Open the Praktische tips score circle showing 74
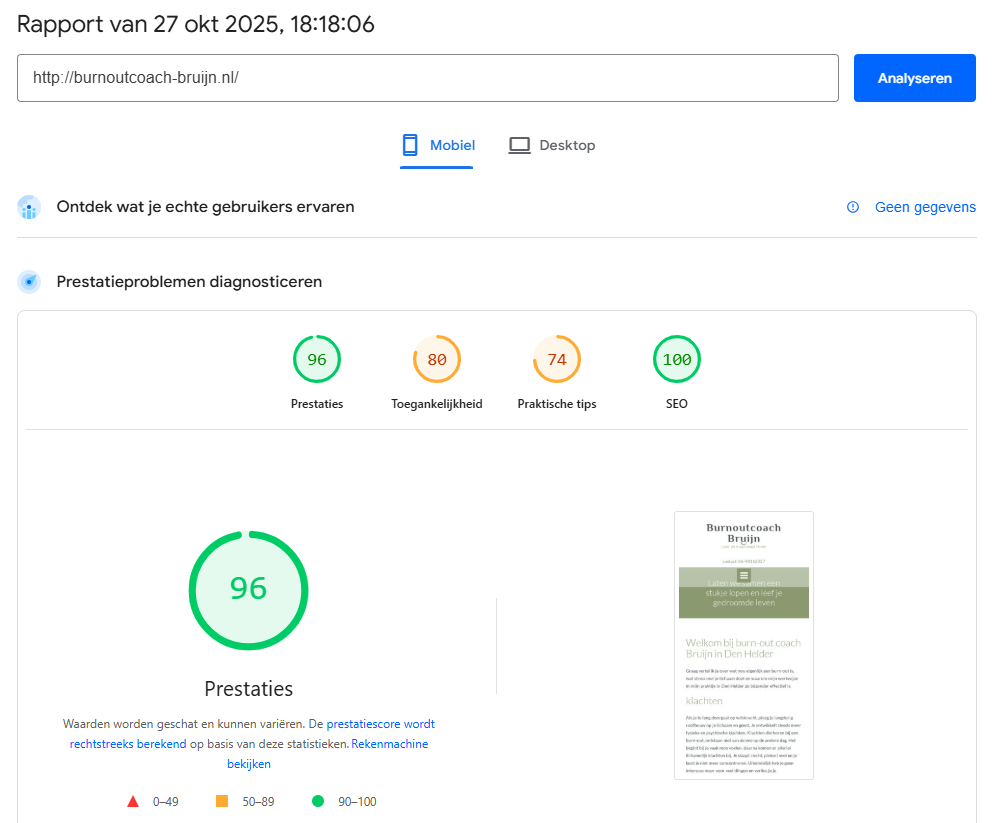Screen dimensions: 993x823 (x=557, y=360)
